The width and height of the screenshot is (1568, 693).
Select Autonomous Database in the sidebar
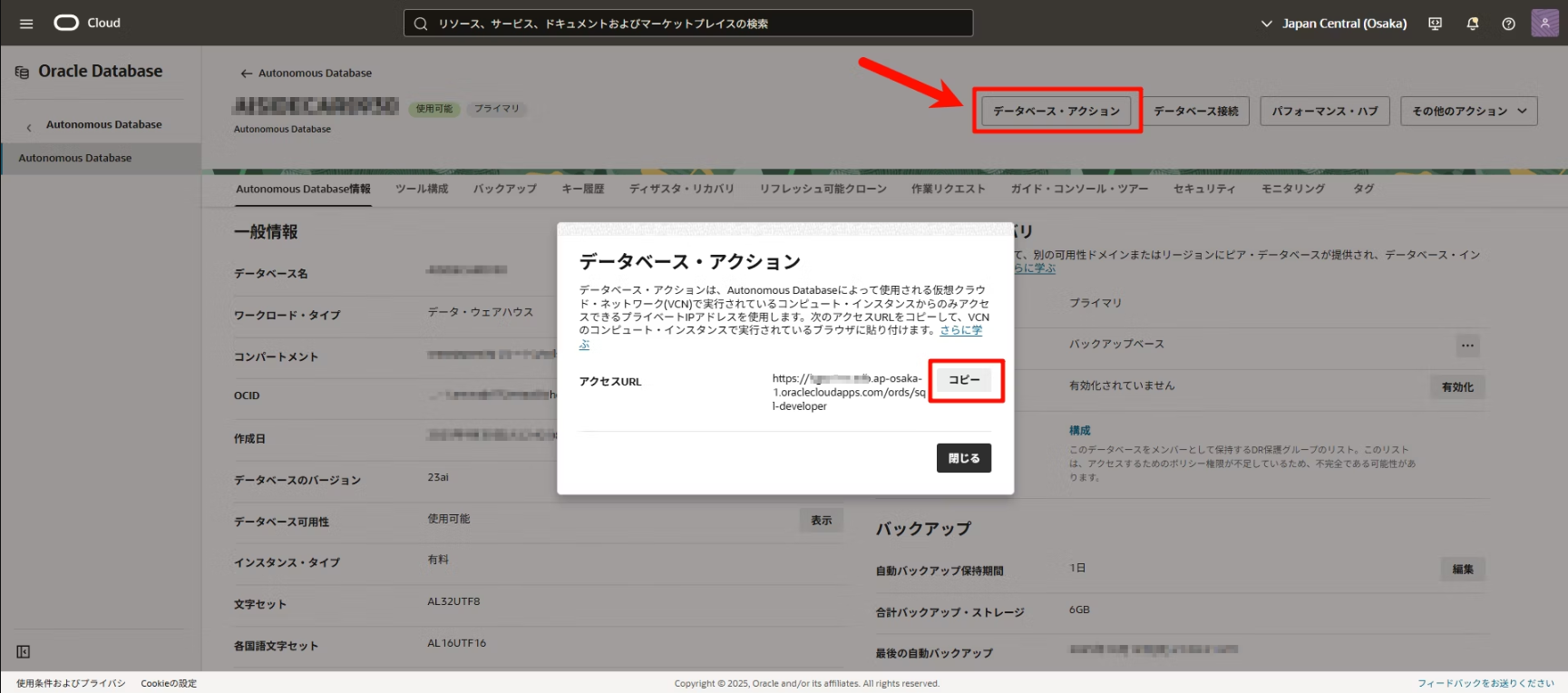(101, 158)
